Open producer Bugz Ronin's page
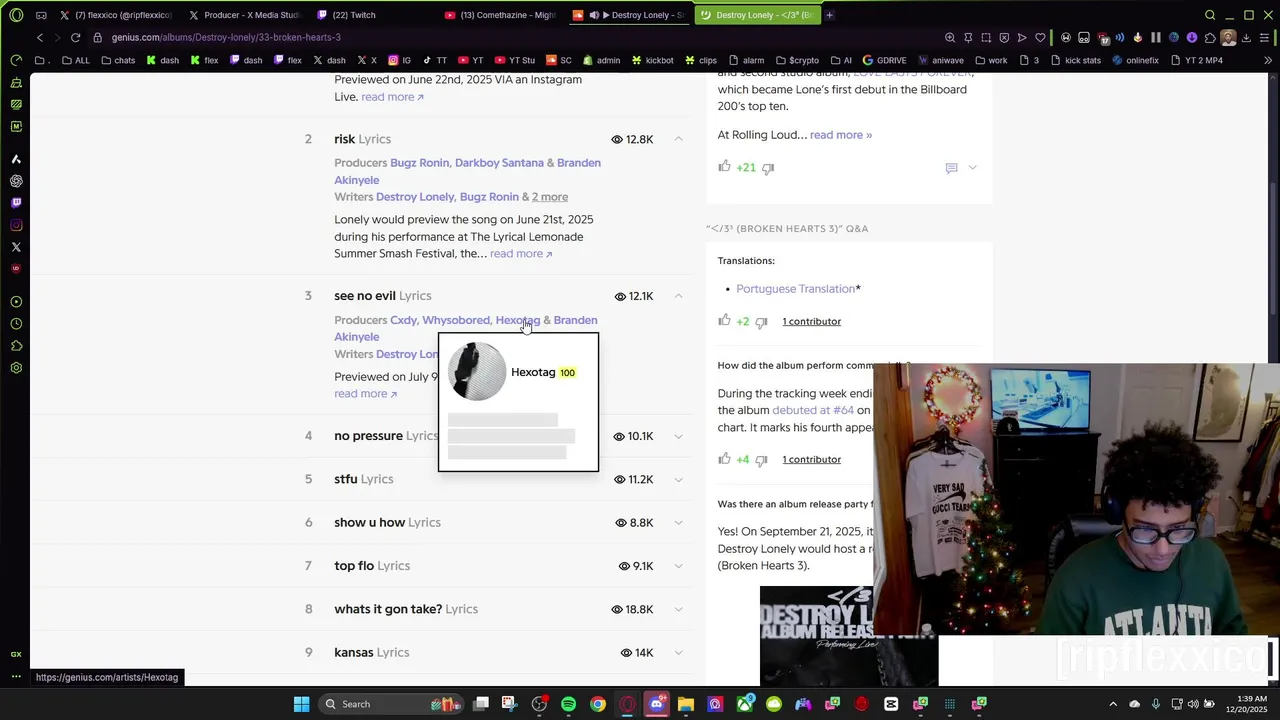Viewport: 1280px width, 720px height. coord(420,163)
